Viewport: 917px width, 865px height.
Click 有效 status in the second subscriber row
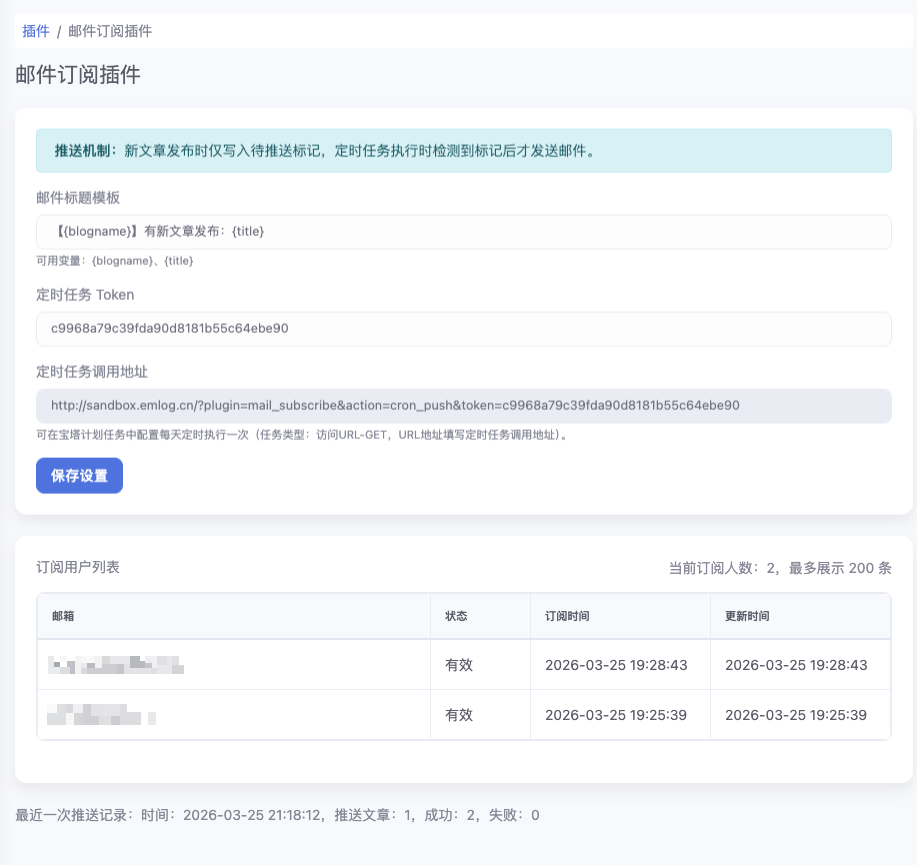point(458,715)
